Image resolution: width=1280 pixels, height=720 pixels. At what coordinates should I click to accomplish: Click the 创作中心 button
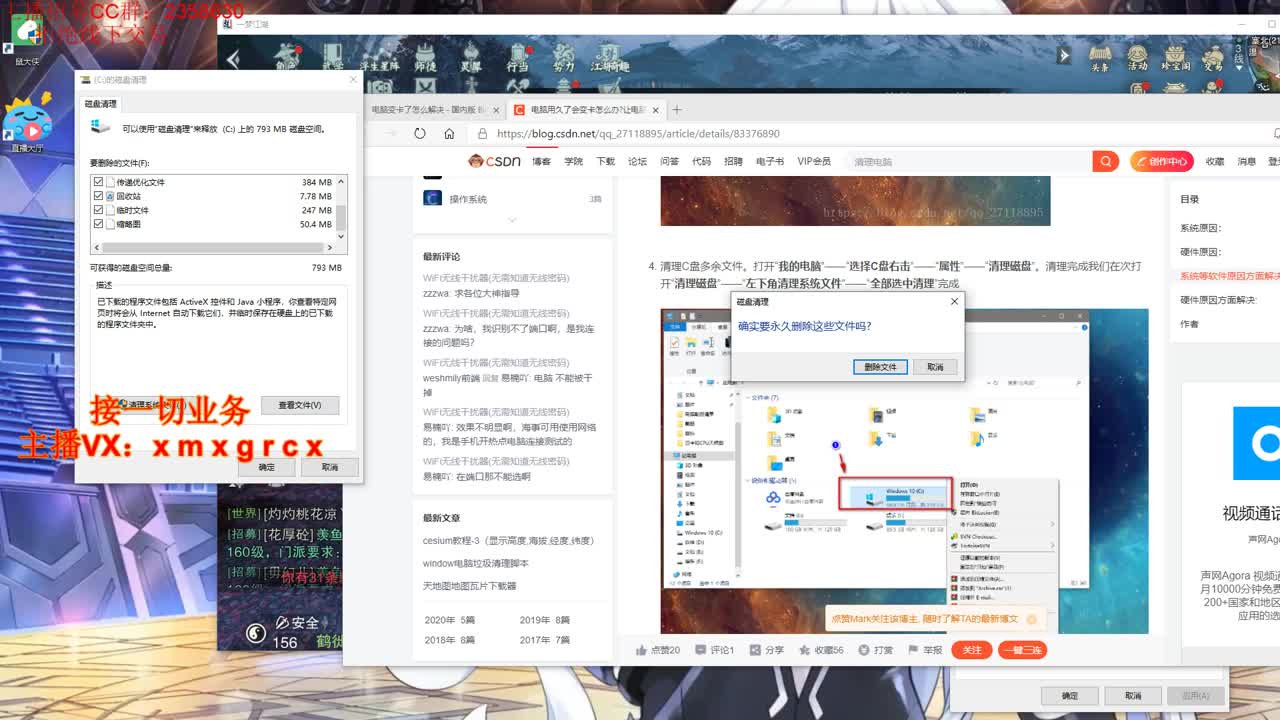pyautogui.click(x=1161, y=161)
